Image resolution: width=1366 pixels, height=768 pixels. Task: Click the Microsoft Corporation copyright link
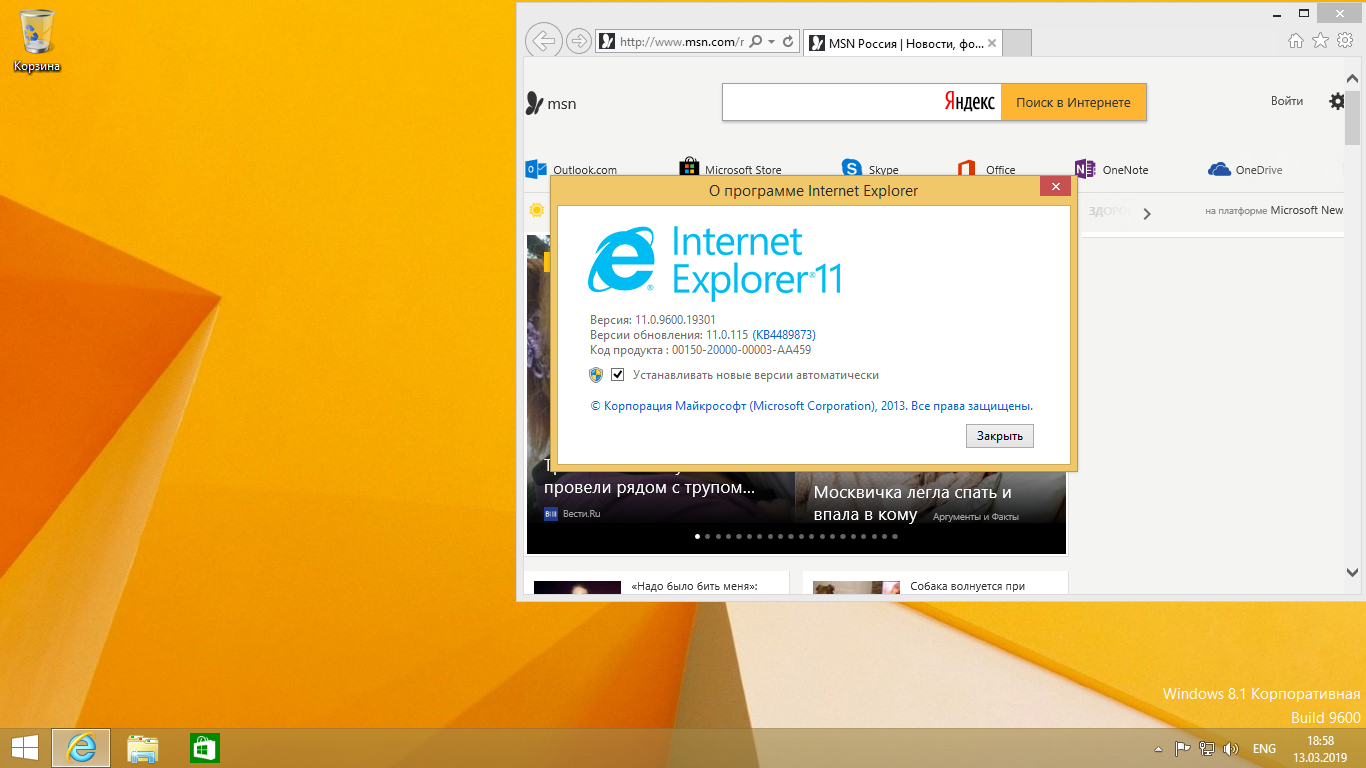[811, 406]
